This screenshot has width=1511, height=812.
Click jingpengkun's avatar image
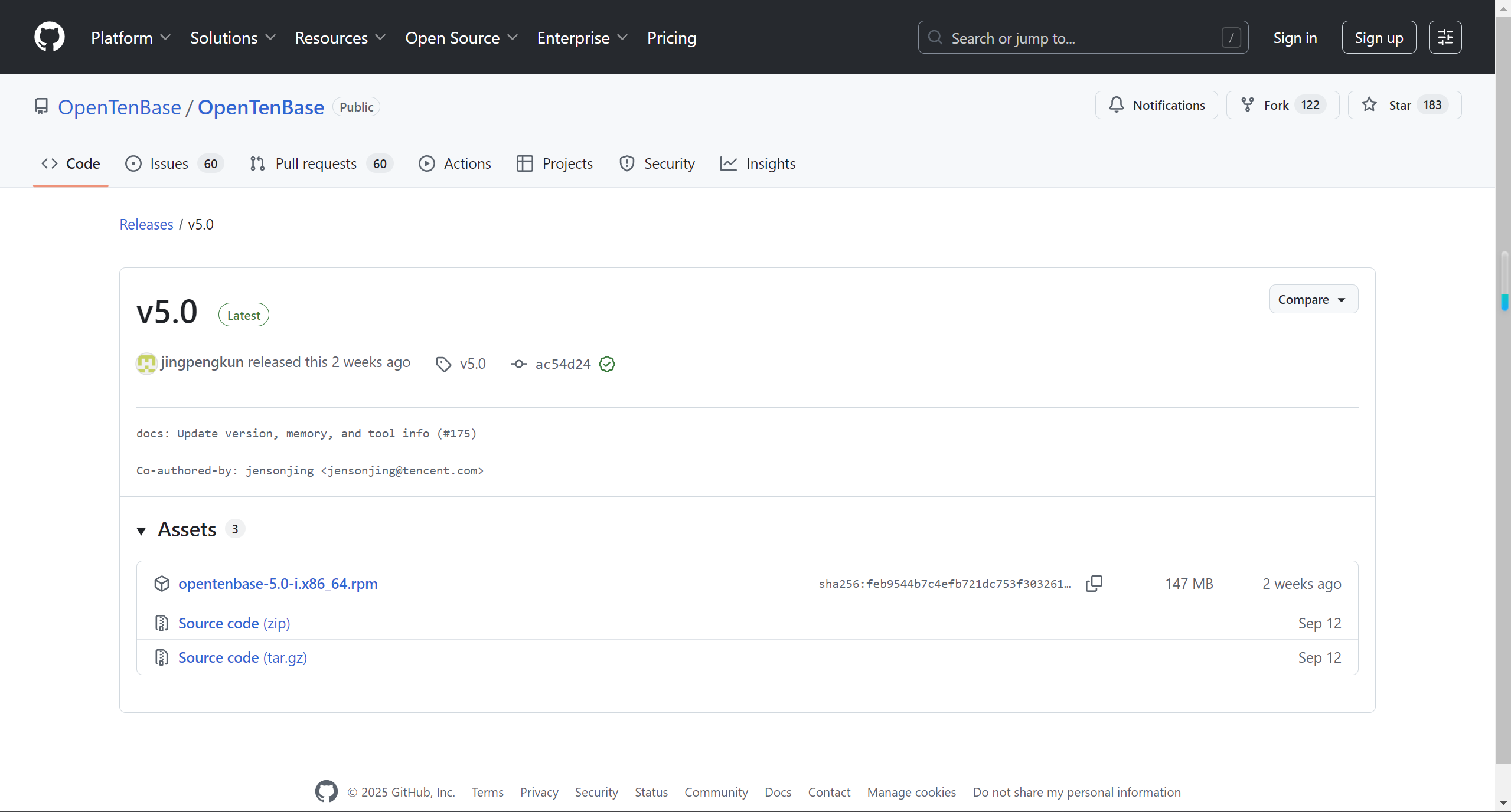point(146,363)
